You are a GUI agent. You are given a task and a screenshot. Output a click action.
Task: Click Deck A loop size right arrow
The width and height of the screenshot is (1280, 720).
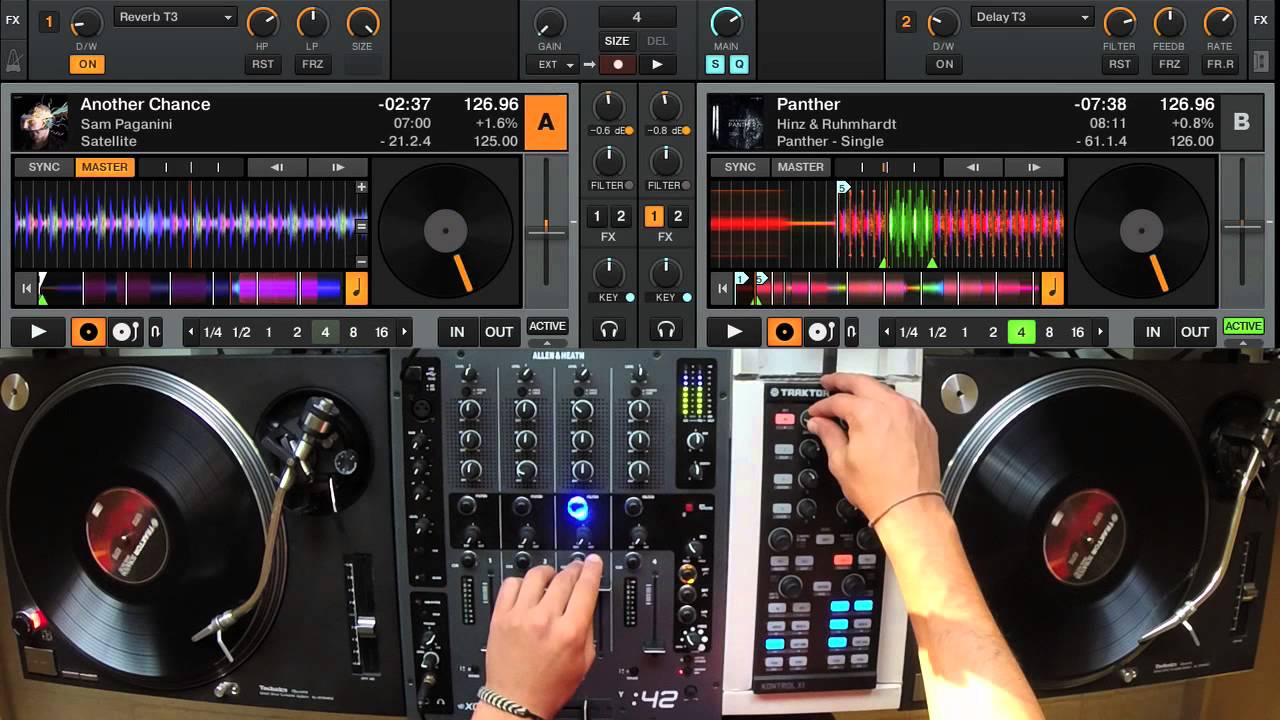pyautogui.click(x=404, y=332)
